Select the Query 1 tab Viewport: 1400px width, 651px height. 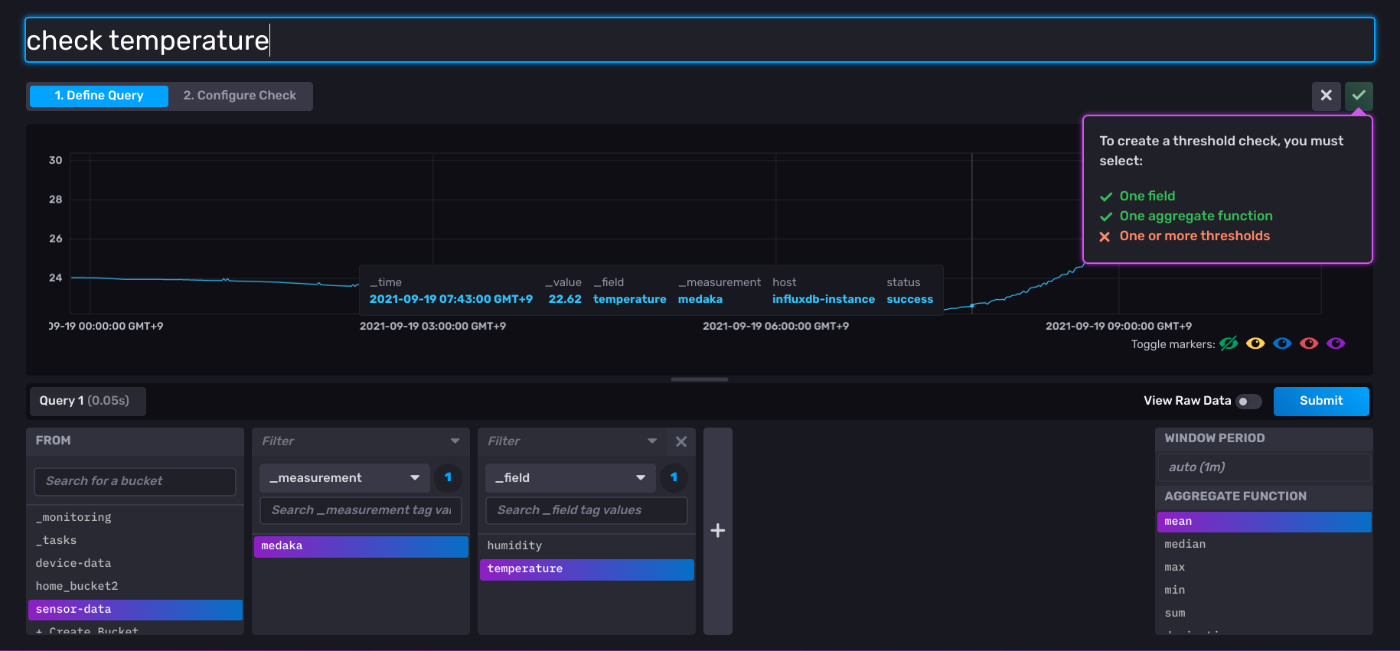pos(87,401)
